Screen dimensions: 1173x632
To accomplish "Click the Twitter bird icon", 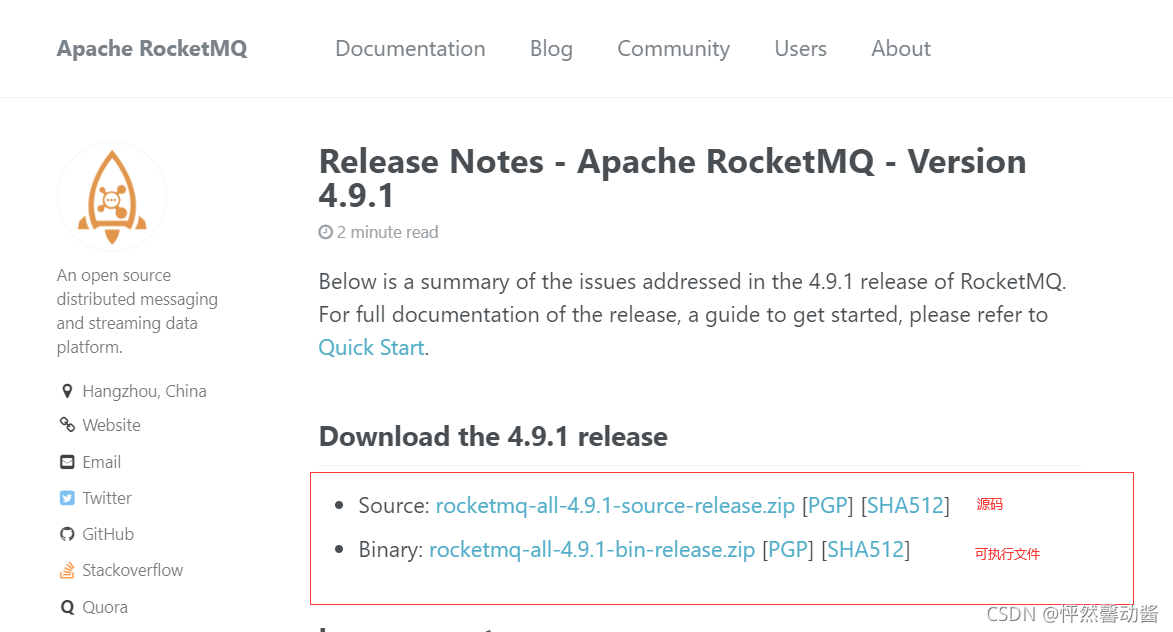I will pos(67,498).
